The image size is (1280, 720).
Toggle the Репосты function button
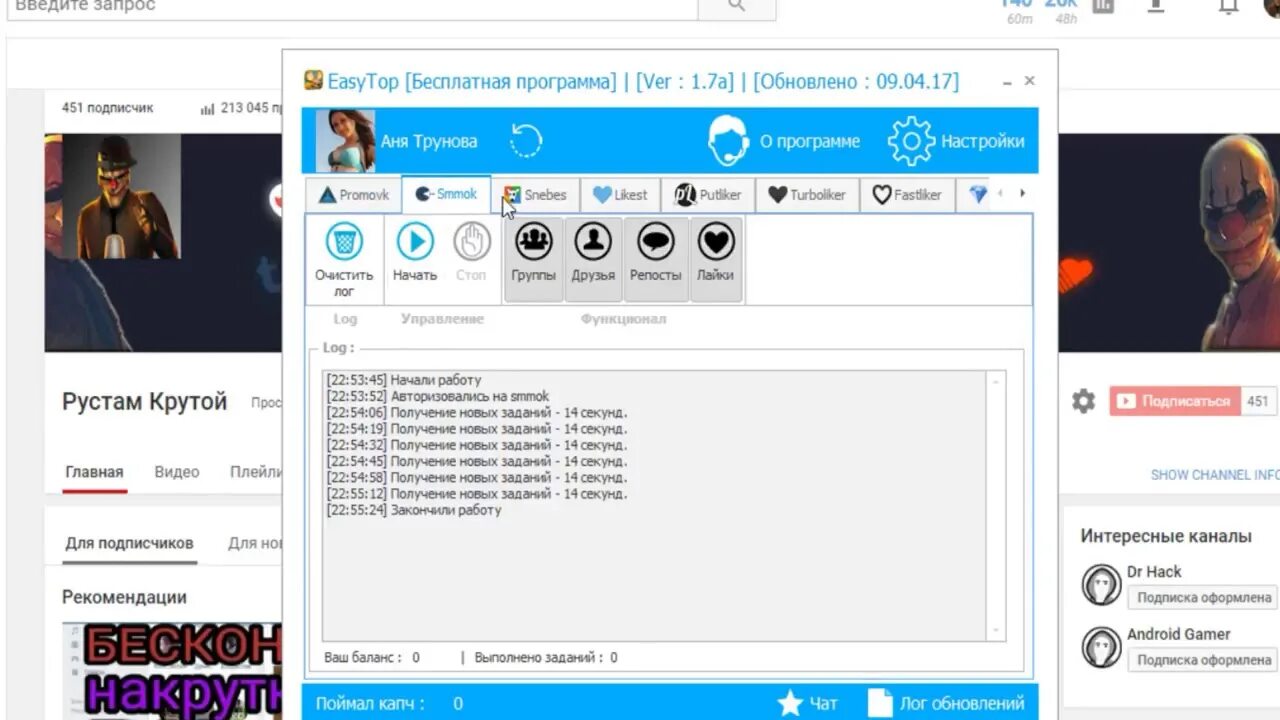655,259
